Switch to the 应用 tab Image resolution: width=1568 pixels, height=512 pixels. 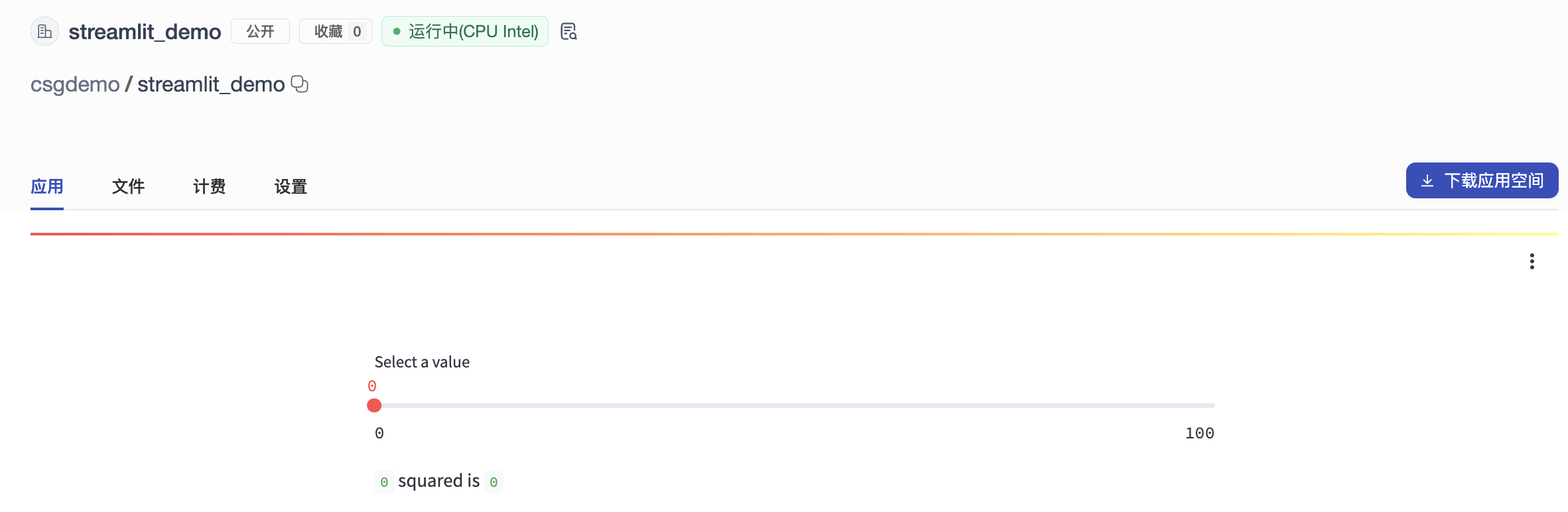pyautogui.click(x=47, y=186)
